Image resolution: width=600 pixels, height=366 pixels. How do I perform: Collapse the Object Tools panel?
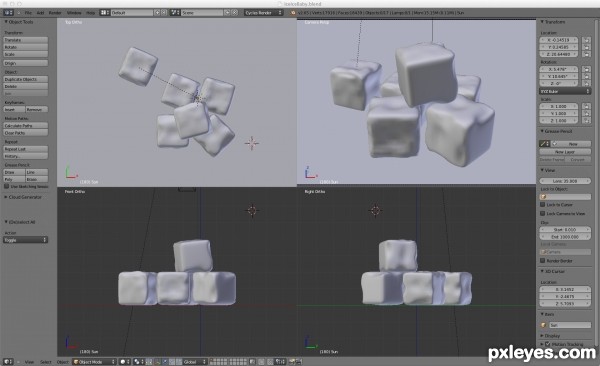(6, 22)
